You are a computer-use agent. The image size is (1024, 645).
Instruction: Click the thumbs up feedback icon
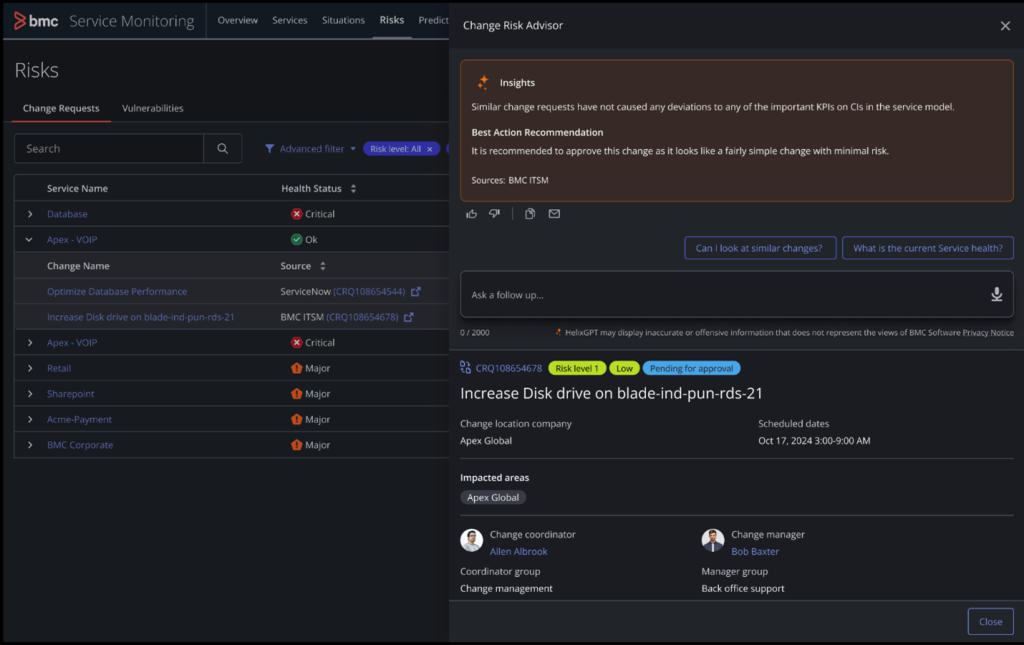pyautogui.click(x=472, y=213)
